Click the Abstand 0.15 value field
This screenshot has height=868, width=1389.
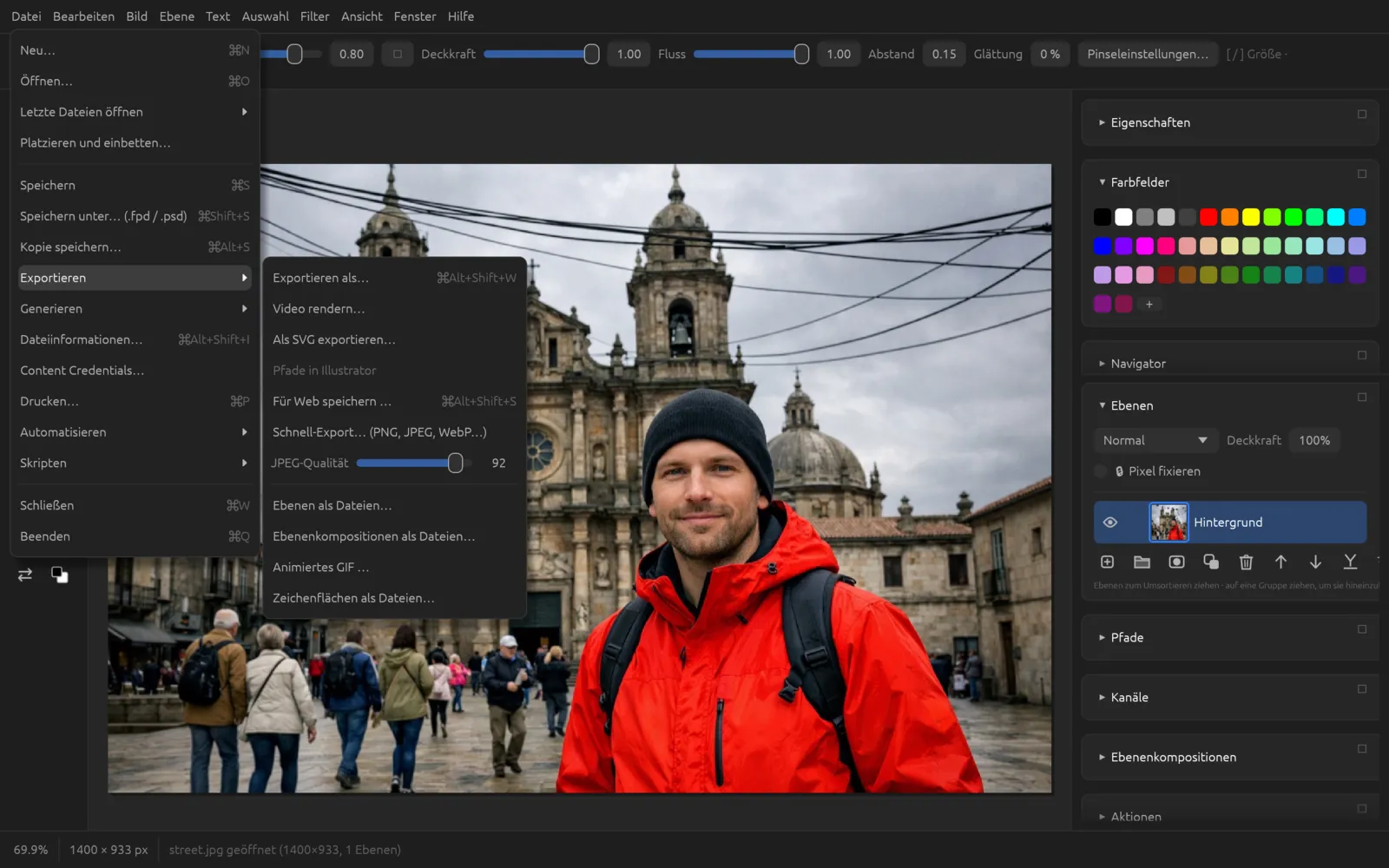coord(944,54)
